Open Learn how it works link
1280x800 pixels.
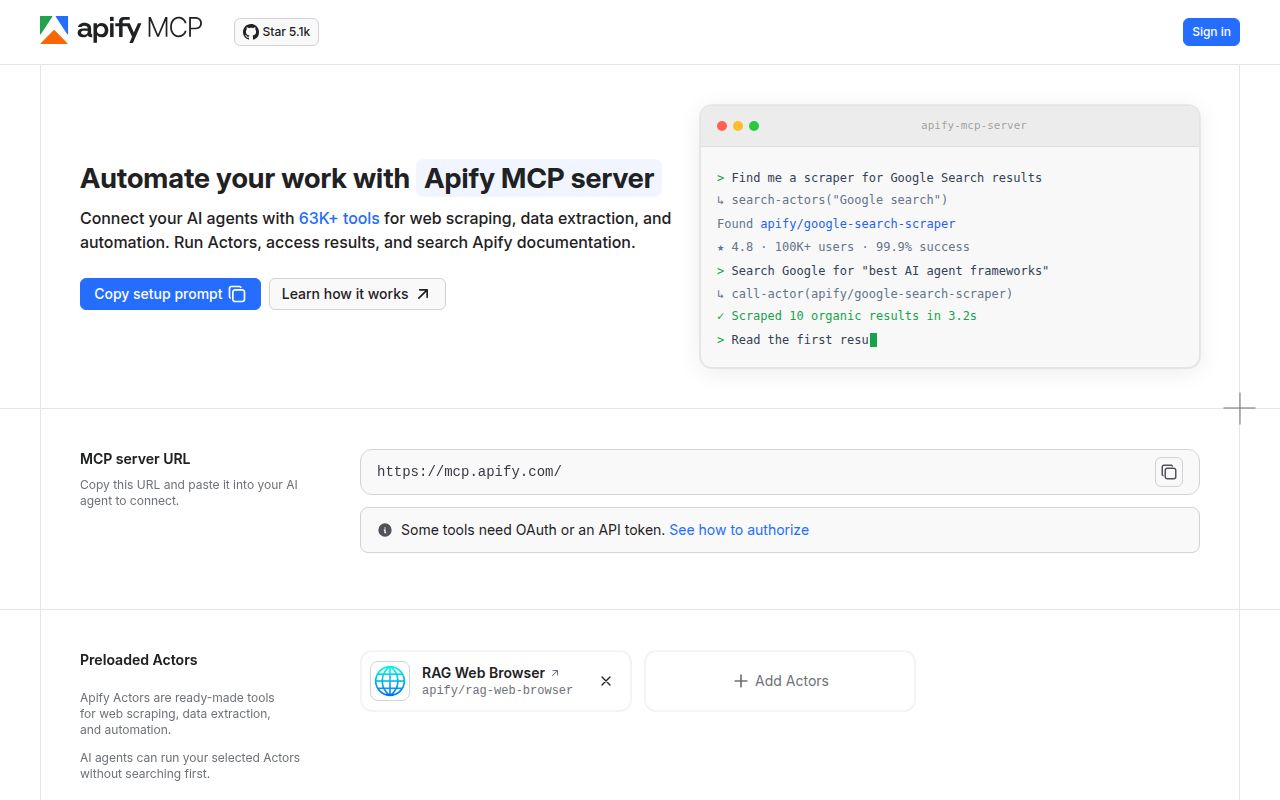pos(357,294)
